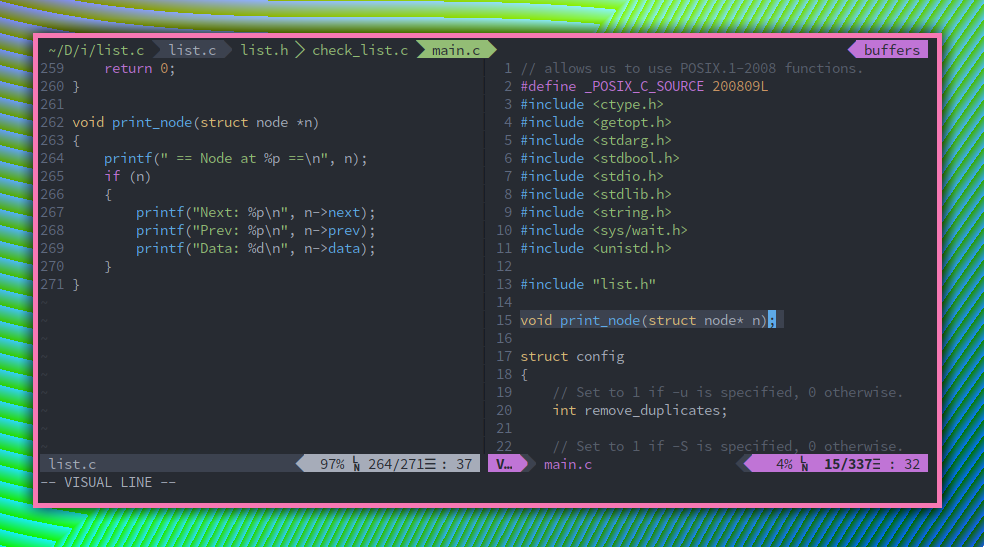Click the #include "list.h" line

point(588,284)
